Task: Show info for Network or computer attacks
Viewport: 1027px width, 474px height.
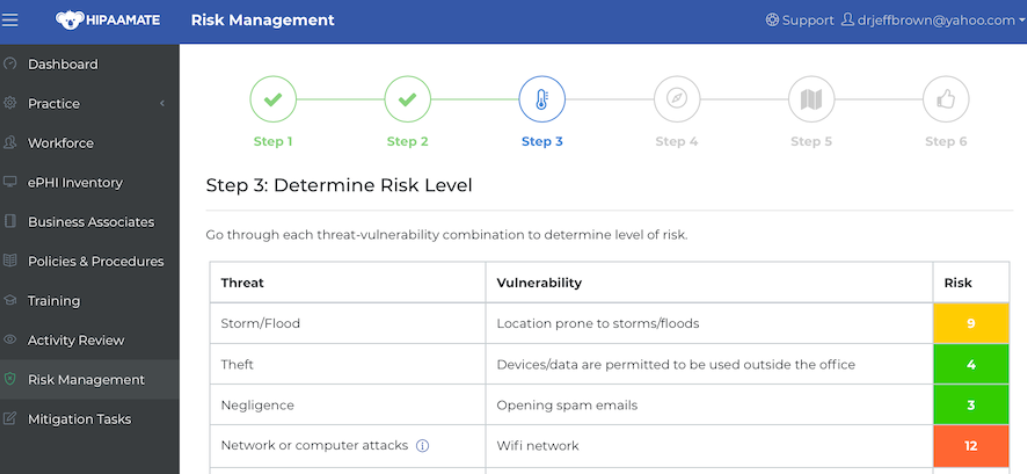Action: pos(423,446)
